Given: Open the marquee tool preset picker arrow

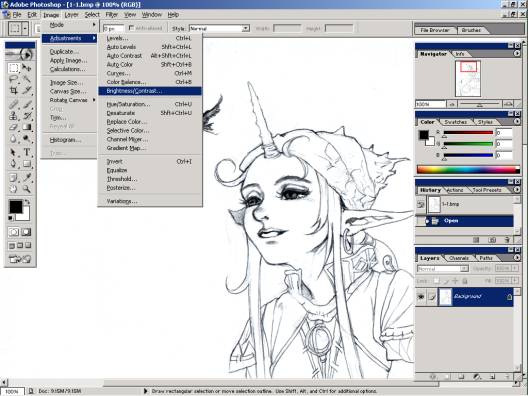Looking at the screenshot, I should pyautogui.click(x=25, y=28).
